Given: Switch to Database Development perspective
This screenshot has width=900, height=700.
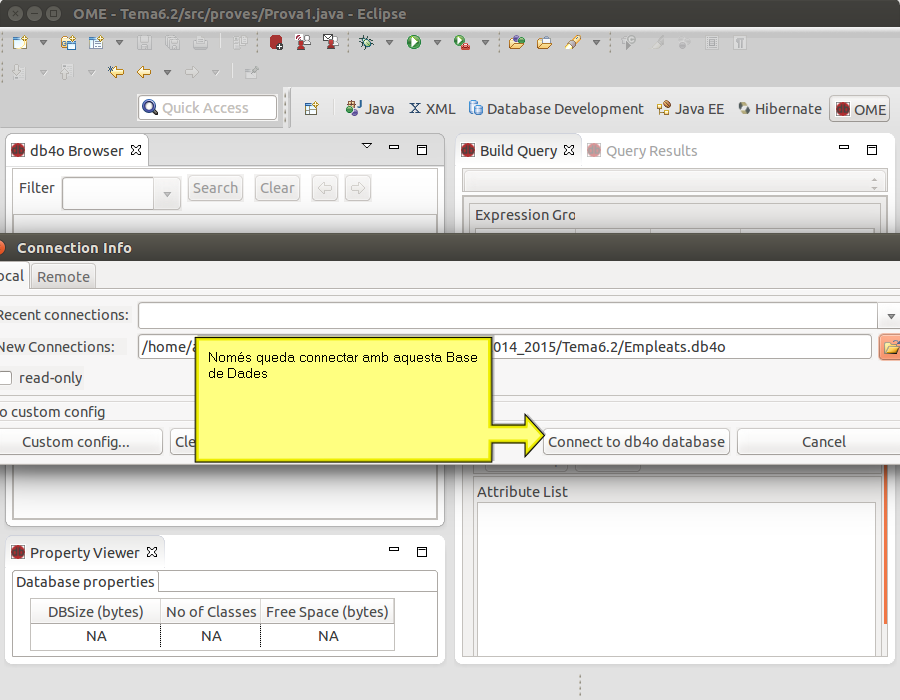Looking at the screenshot, I should (556, 108).
